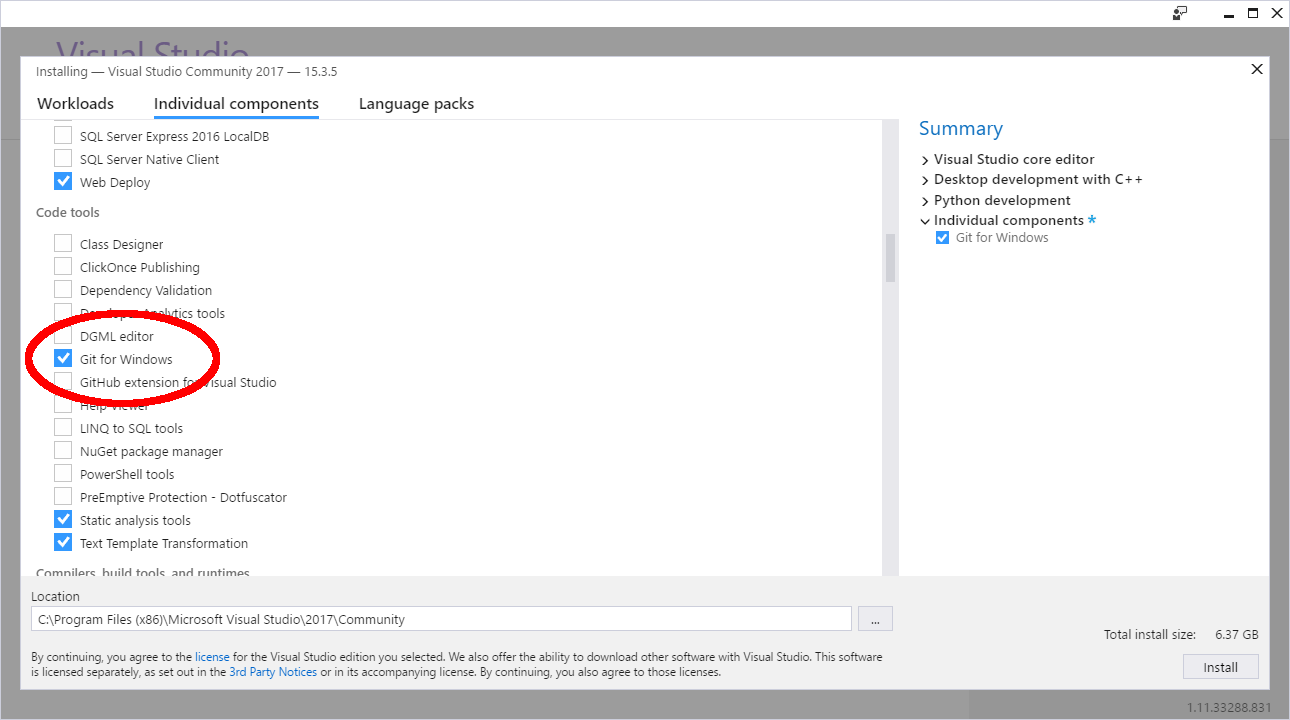Click the install Location path field
Screen dimensions: 1290x720
(x=441, y=619)
